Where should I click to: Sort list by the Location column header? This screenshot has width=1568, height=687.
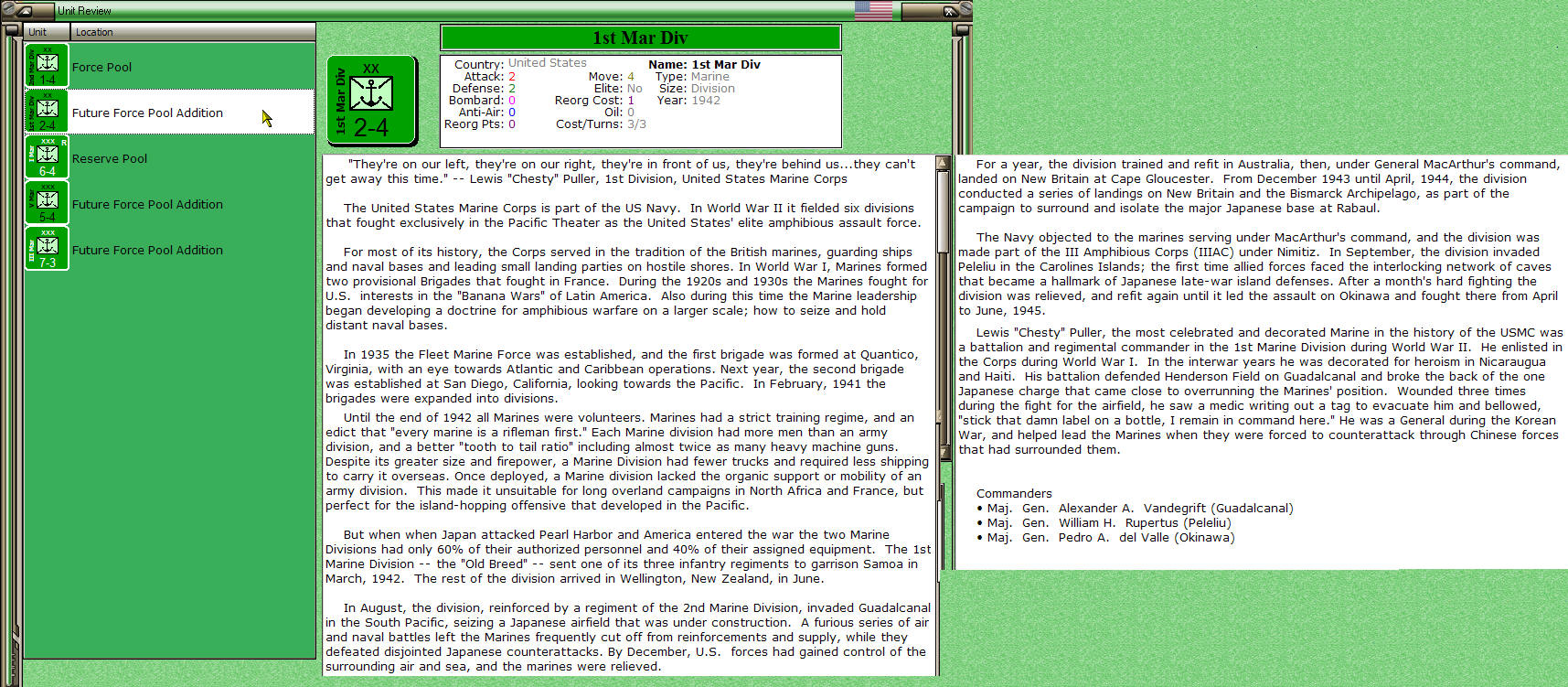[193, 32]
